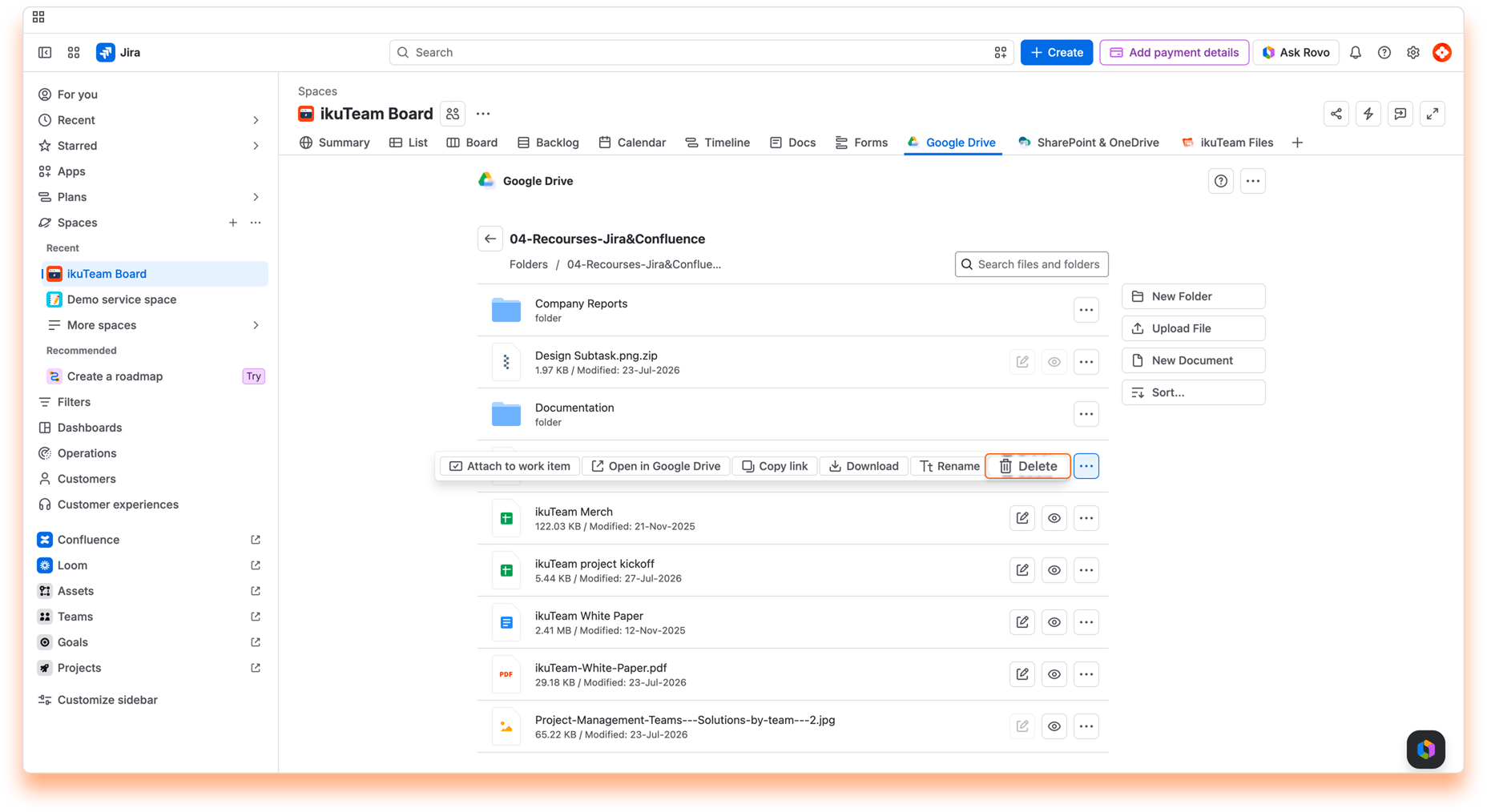Image resolution: width=1487 pixels, height=812 pixels.
Task: Click the back arrow next to 04-Recourses-Jira&Confluence
Action: pos(490,239)
